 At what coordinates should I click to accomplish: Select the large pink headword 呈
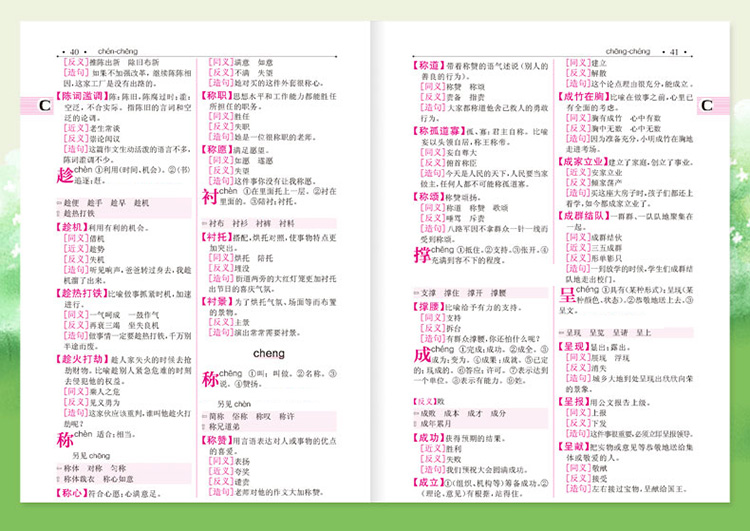click(567, 295)
